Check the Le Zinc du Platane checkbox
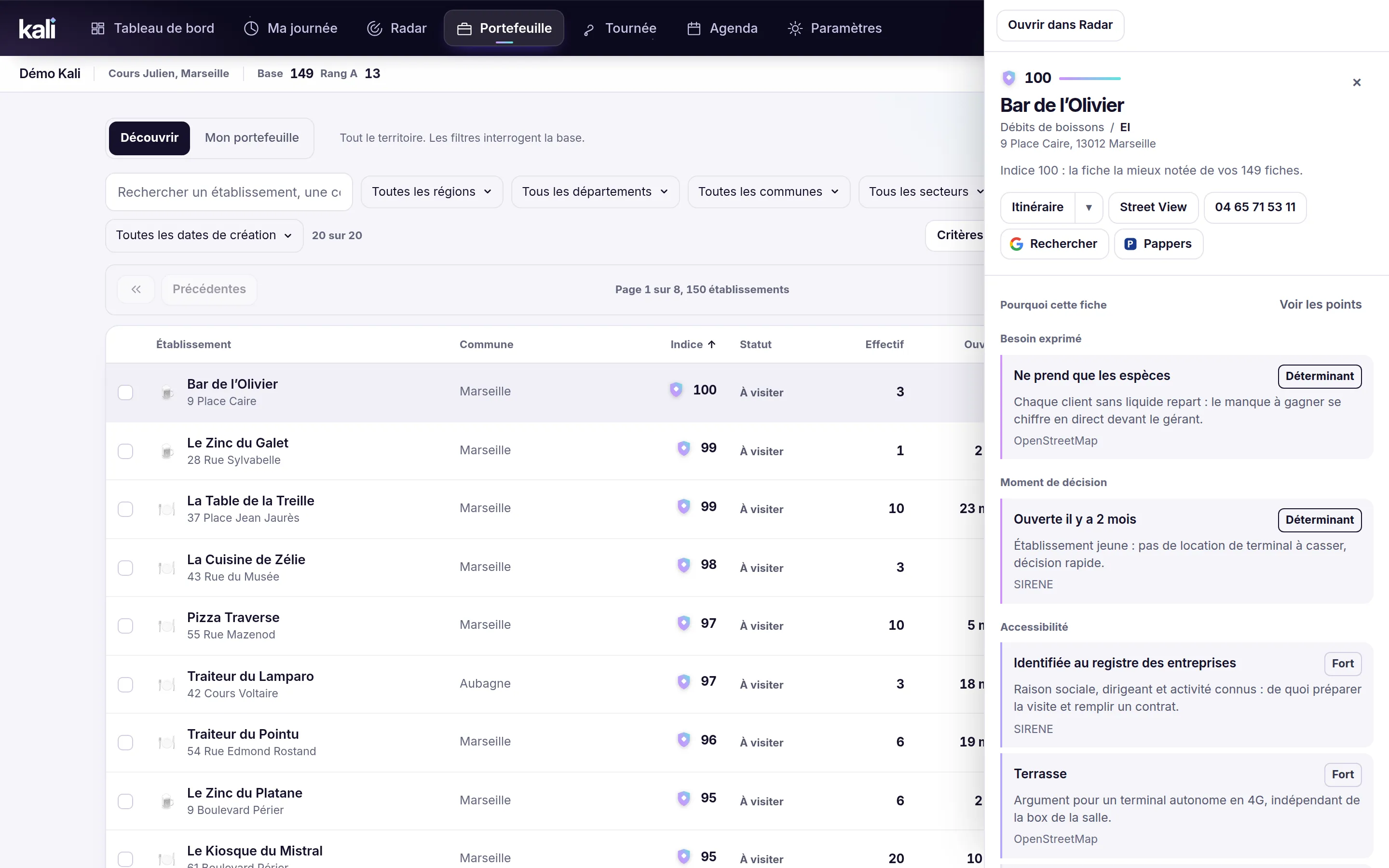 (125, 801)
